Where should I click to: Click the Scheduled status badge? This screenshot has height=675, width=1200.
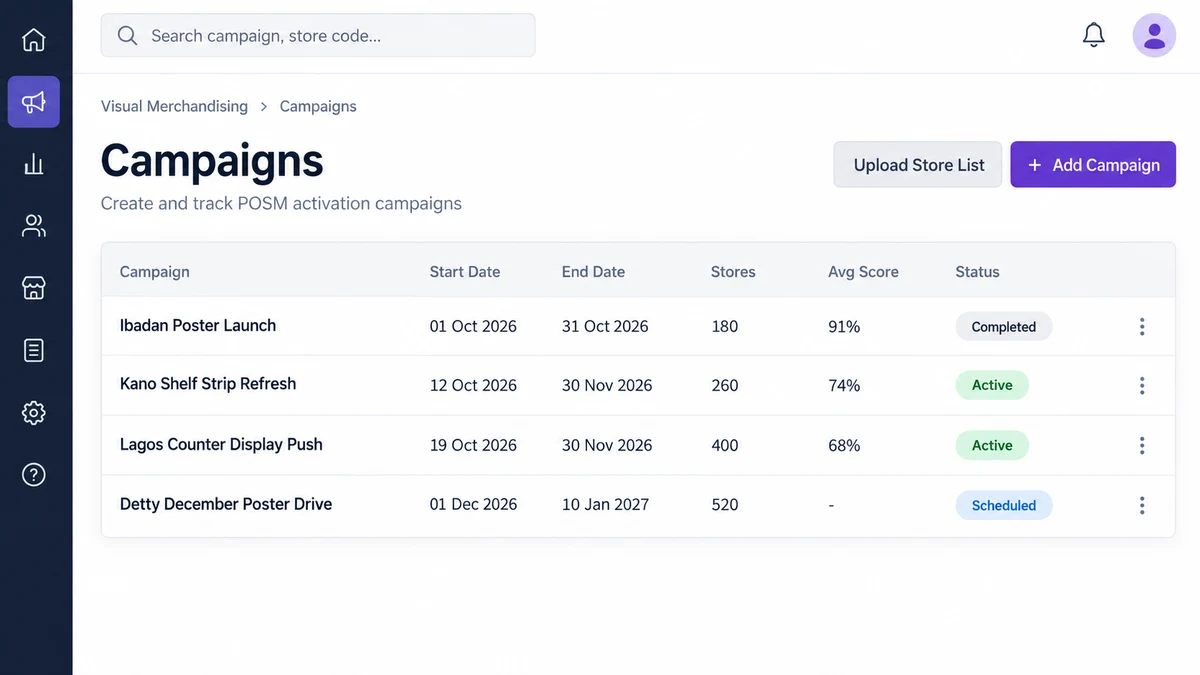pos(1003,505)
